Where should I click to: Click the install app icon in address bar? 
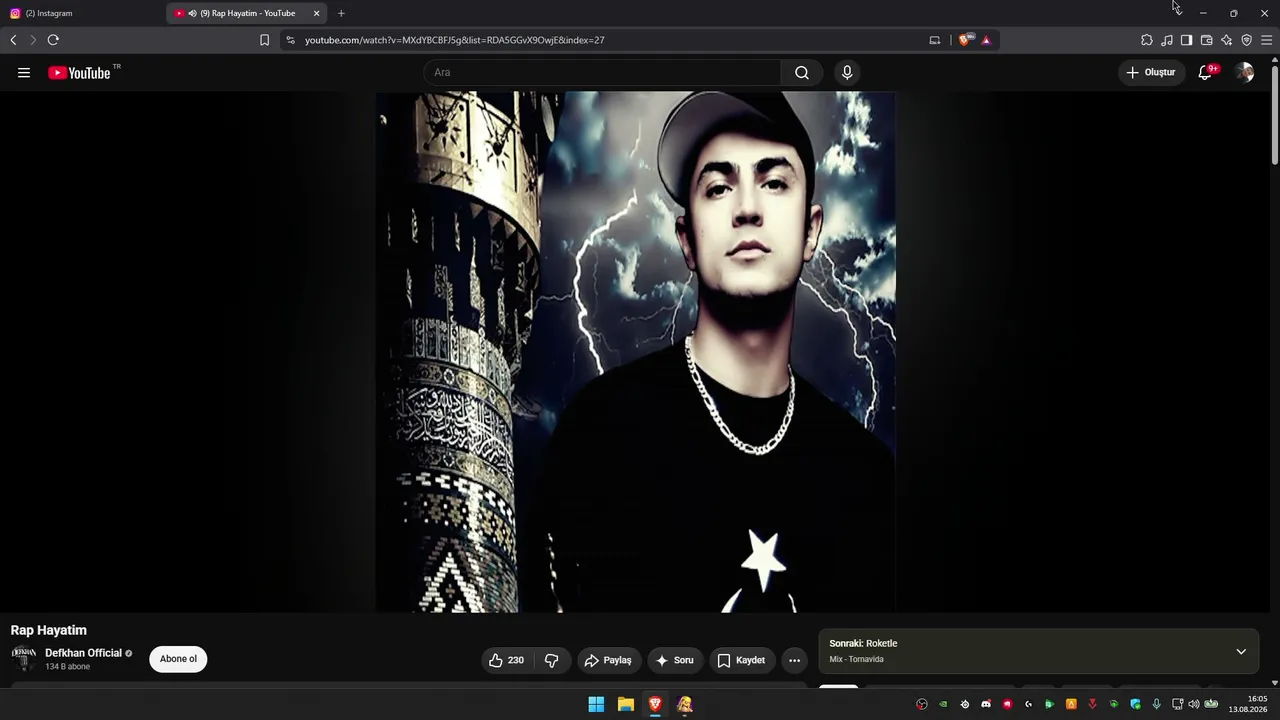935,40
